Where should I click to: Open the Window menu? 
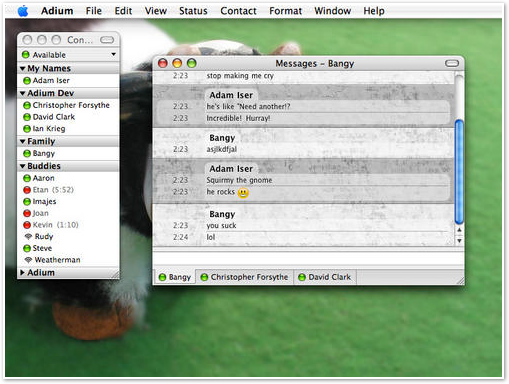(333, 11)
